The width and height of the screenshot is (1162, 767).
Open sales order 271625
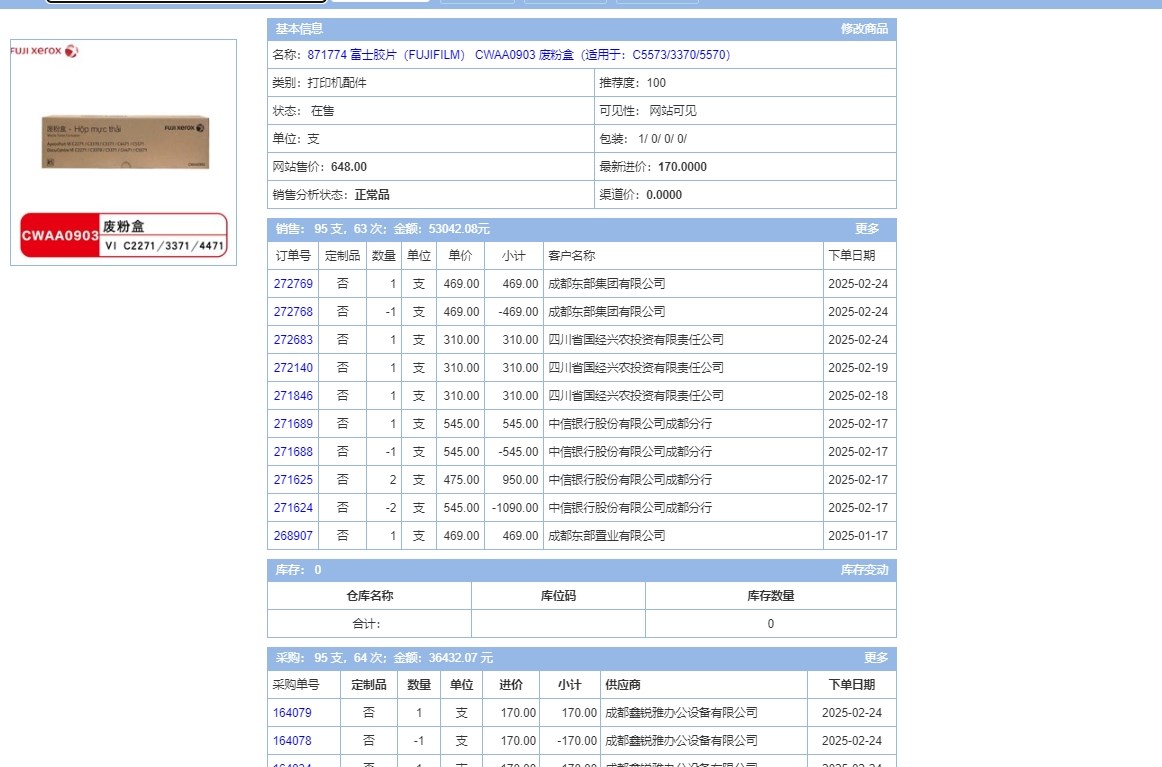coord(293,480)
